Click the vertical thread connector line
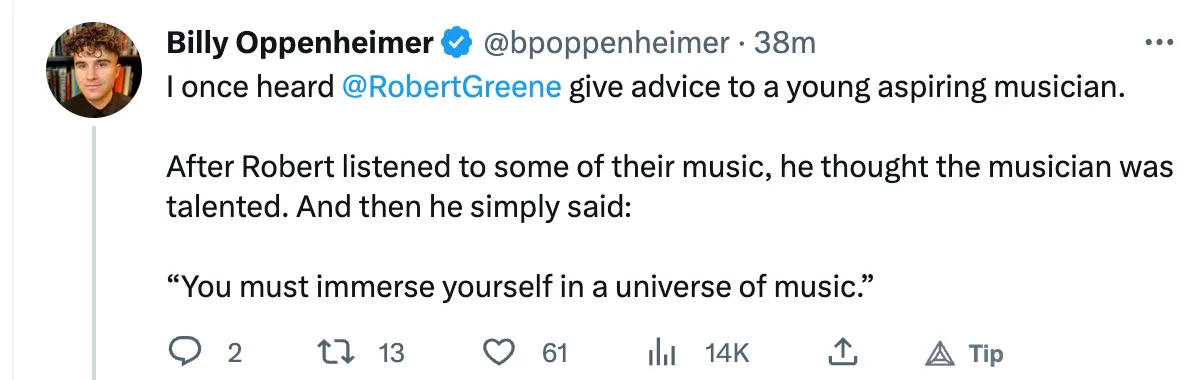Image resolution: width=1198 pixels, height=380 pixels. point(95,253)
